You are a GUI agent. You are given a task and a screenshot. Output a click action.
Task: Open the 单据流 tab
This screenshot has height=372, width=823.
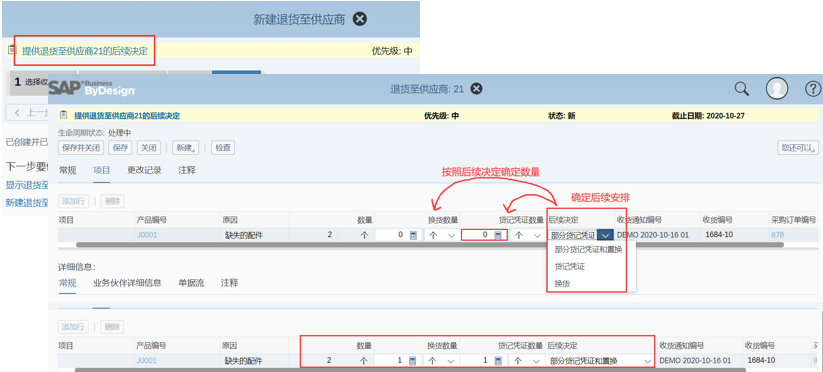[191, 283]
